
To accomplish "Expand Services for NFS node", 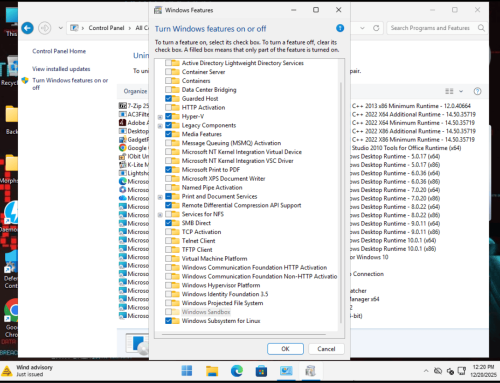I will tap(160, 215).
